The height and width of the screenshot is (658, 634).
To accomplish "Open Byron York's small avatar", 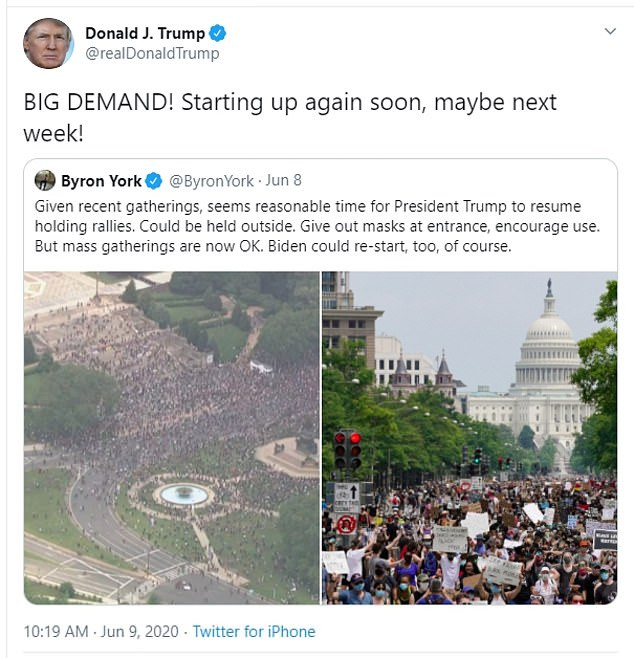I will (x=45, y=181).
